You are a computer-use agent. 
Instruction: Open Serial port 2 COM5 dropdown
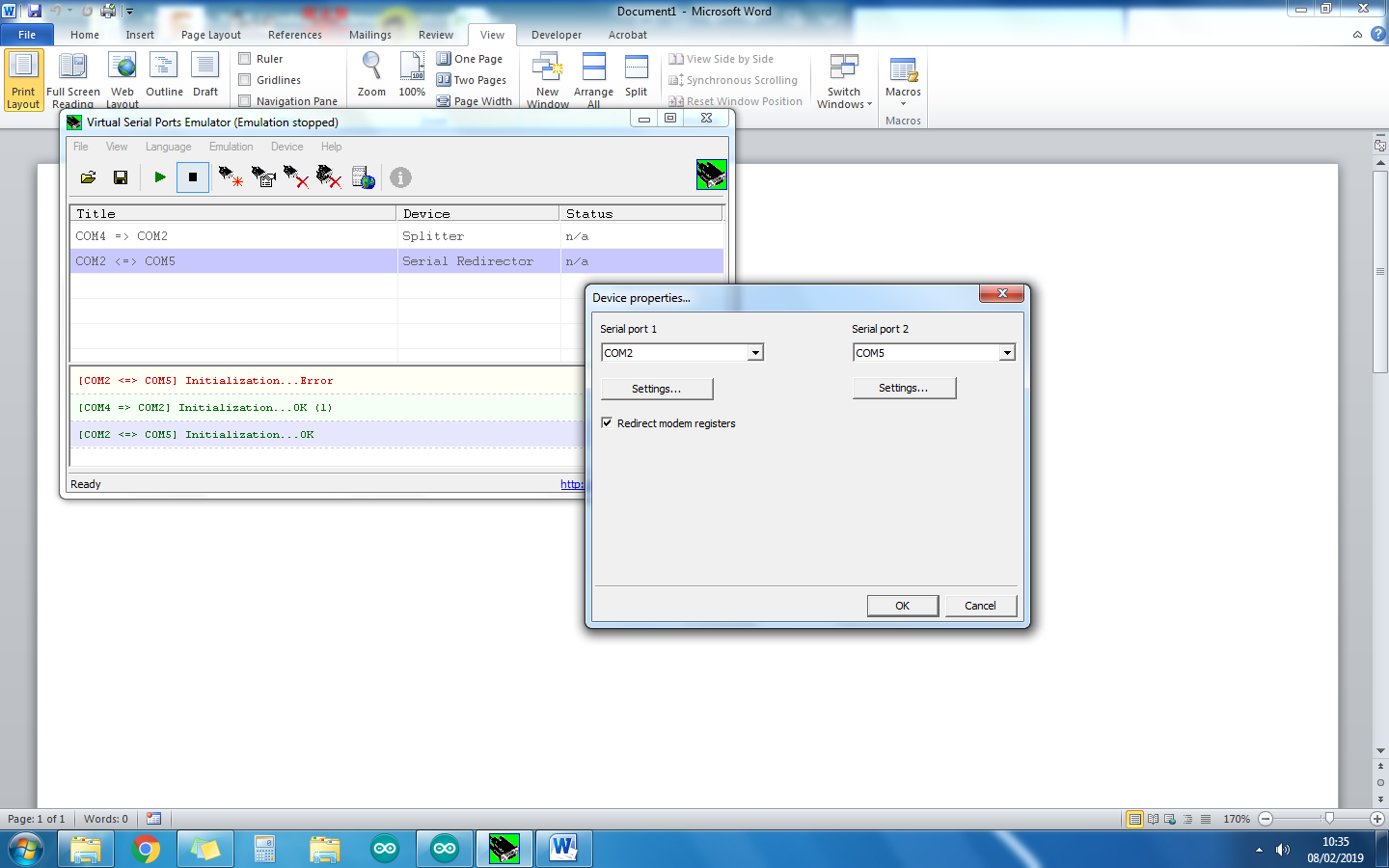click(x=1007, y=353)
